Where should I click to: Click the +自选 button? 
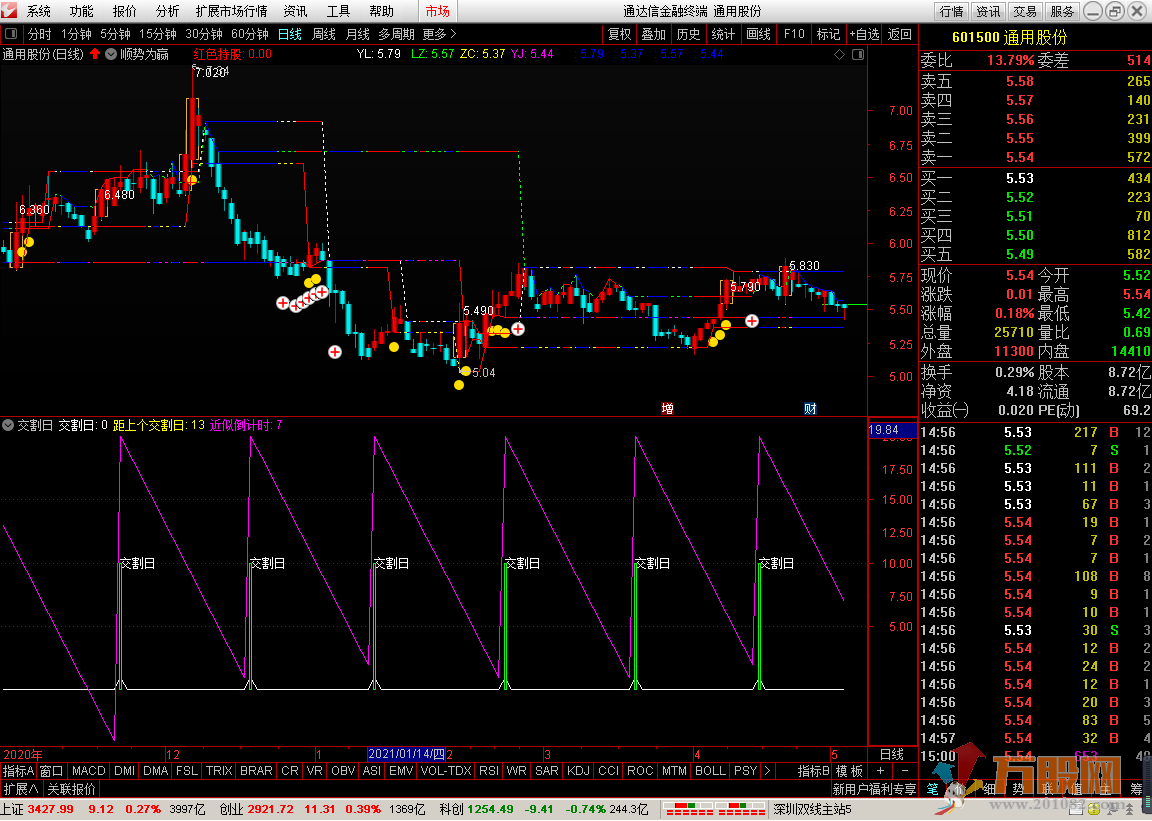coord(864,34)
